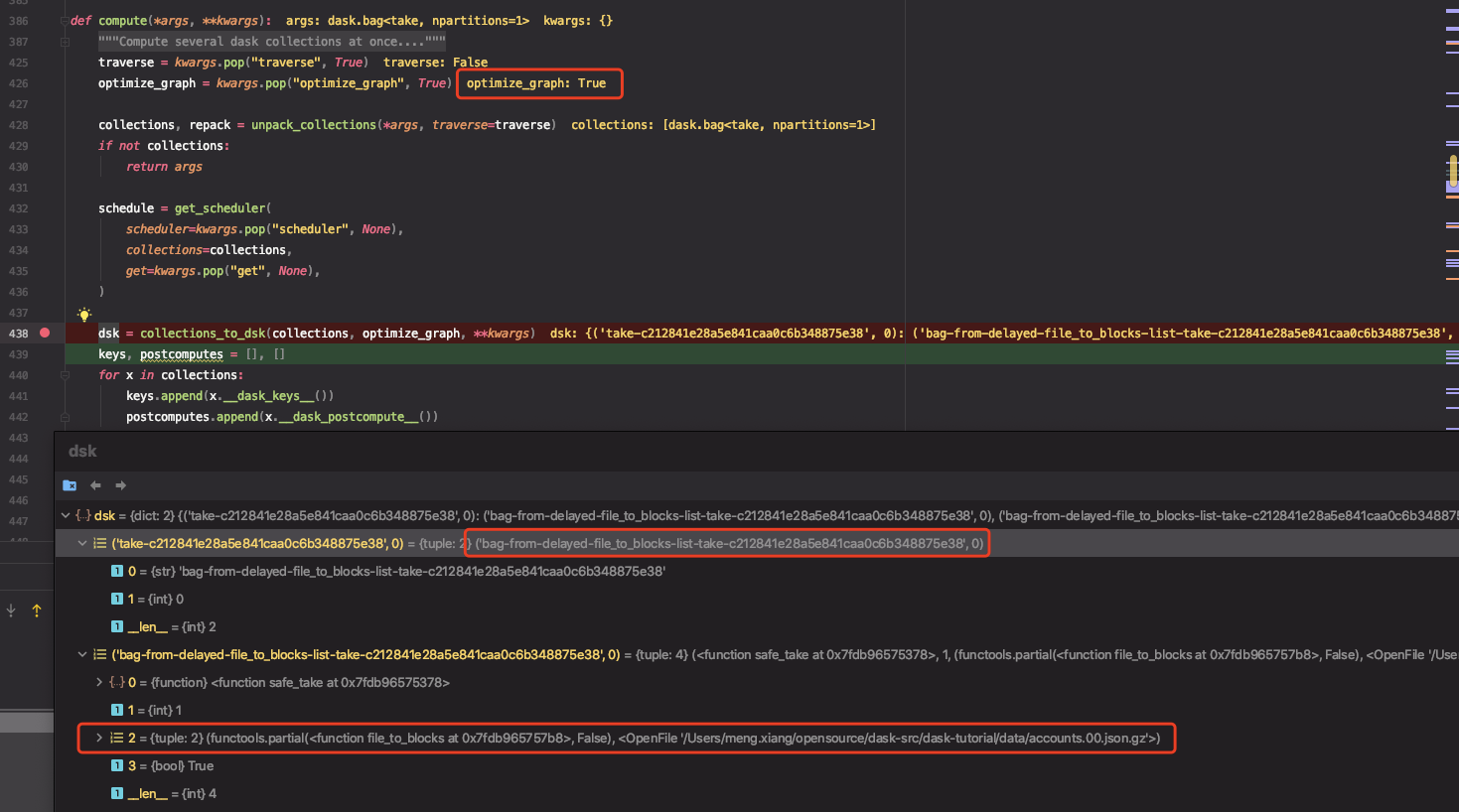Click the yellow up-arrow icon in left panel
The image size is (1459, 812).
pos(37,610)
